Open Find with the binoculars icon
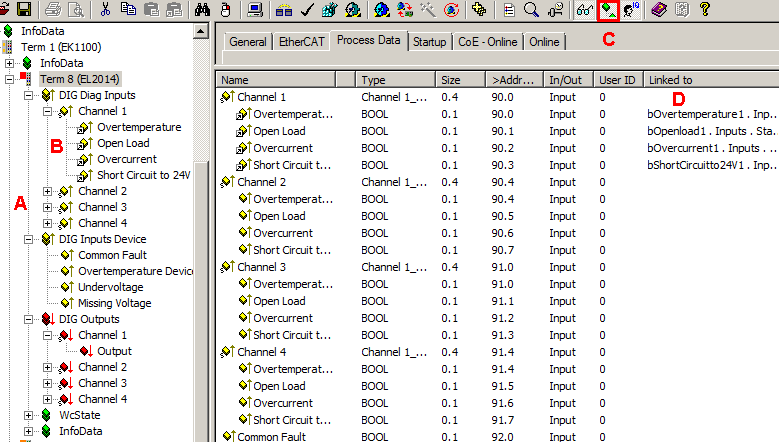Image resolution: width=779 pixels, height=442 pixels. 202,9
